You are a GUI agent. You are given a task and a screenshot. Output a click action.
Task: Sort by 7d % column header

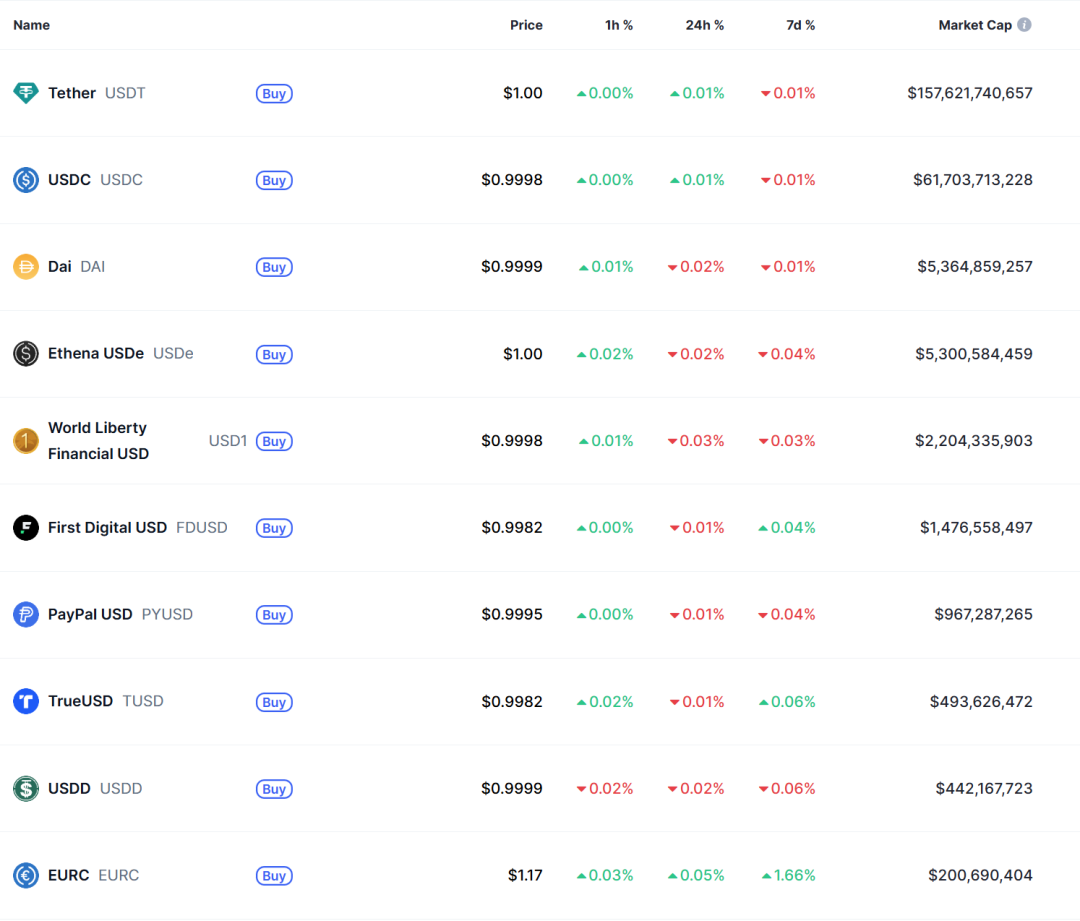pyautogui.click(x=800, y=25)
